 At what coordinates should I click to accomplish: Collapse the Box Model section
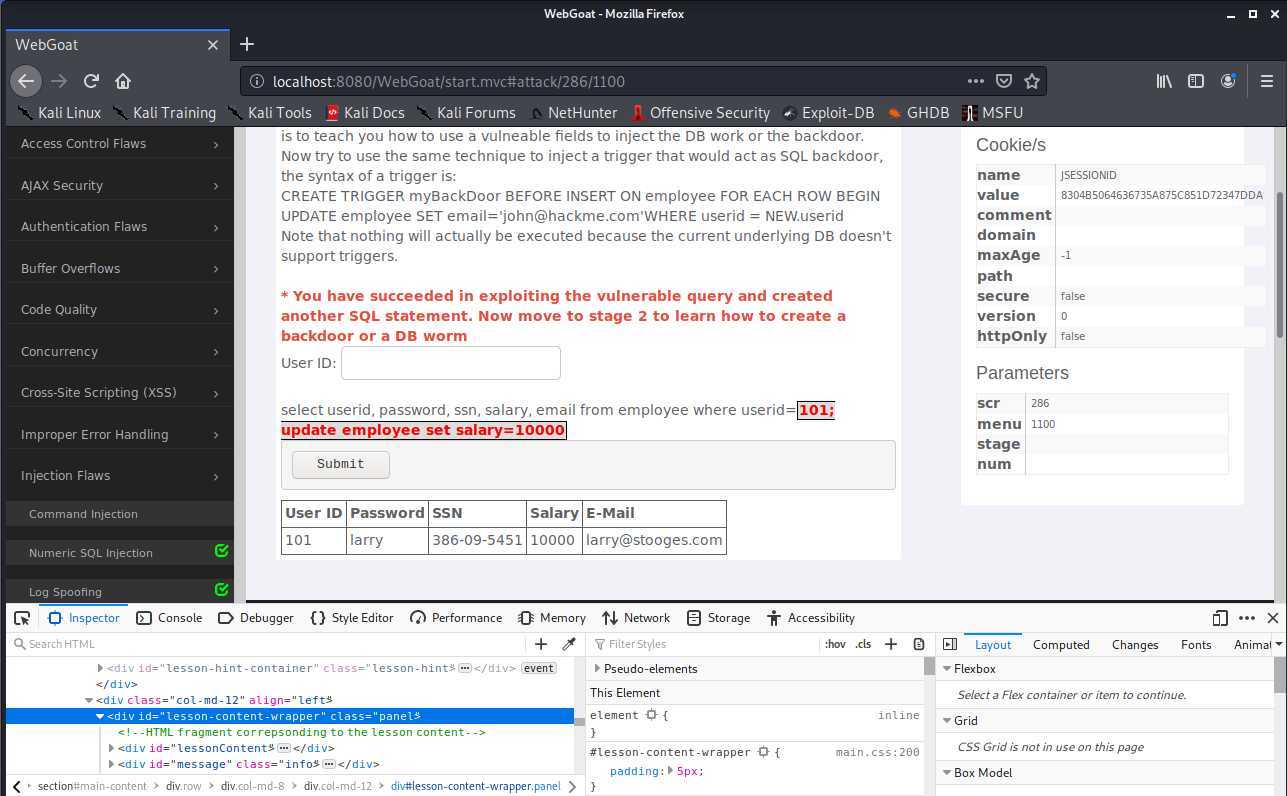pyautogui.click(x=946, y=773)
